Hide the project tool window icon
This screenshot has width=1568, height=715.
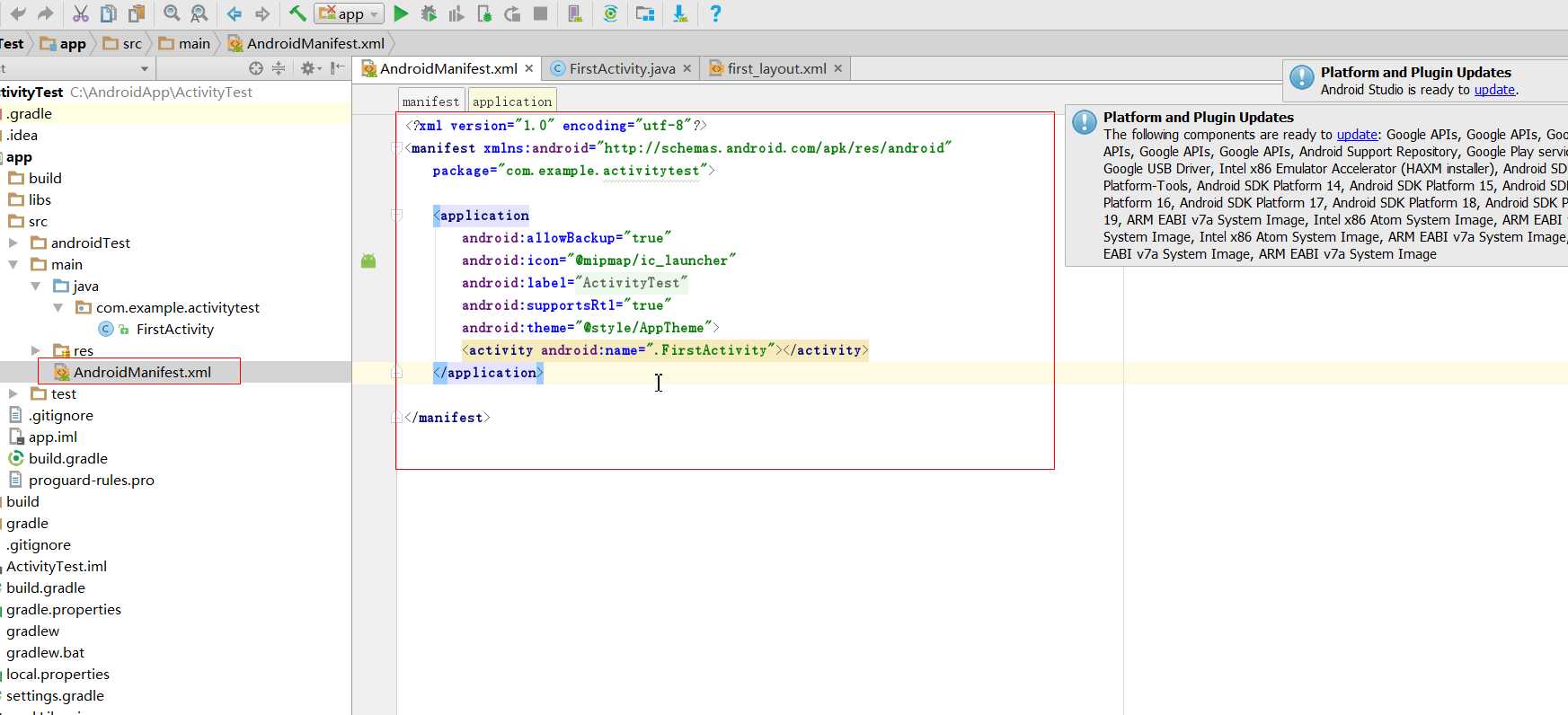337,68
